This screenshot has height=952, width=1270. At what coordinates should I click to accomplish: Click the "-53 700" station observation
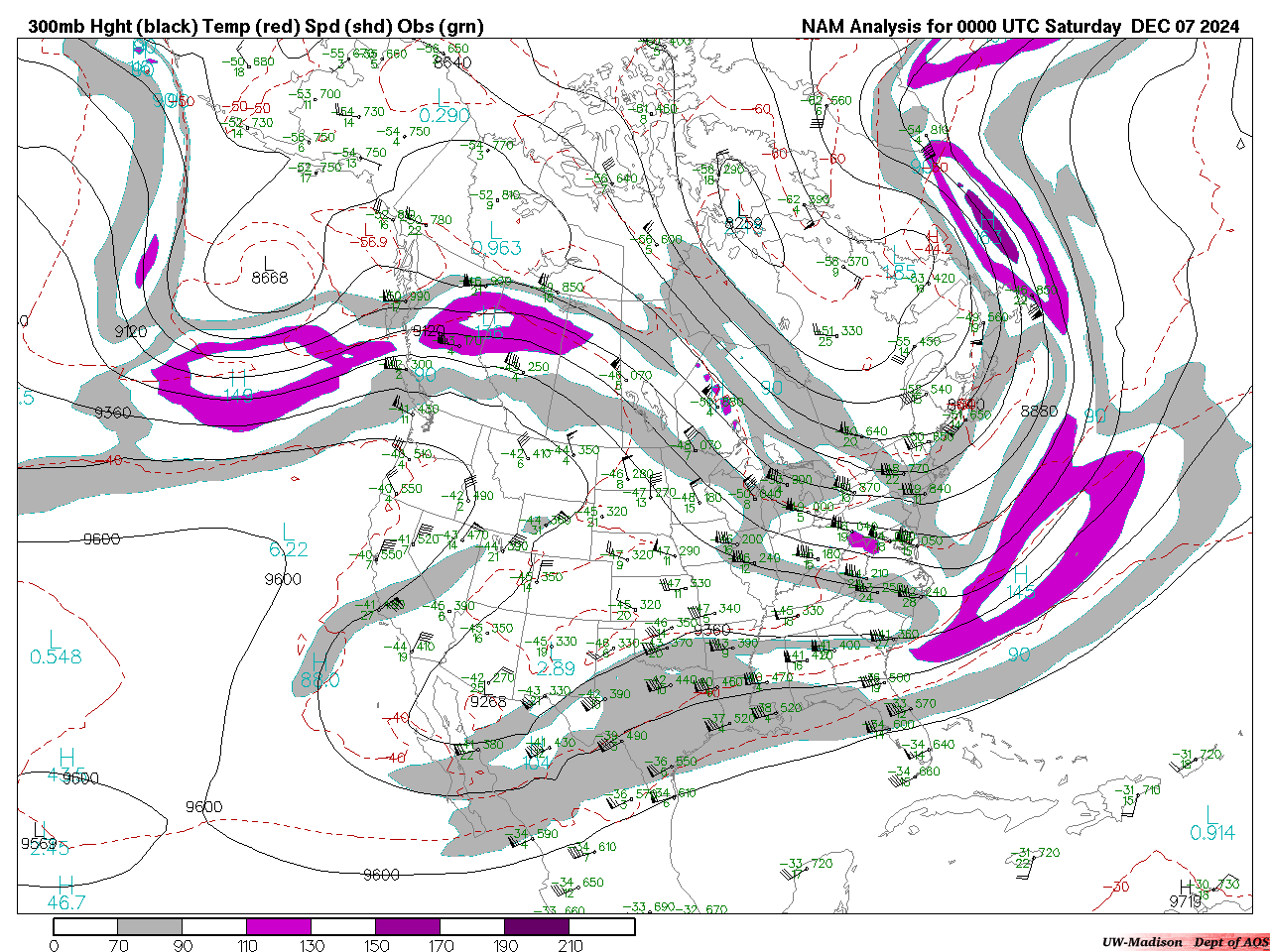[317, 94]
